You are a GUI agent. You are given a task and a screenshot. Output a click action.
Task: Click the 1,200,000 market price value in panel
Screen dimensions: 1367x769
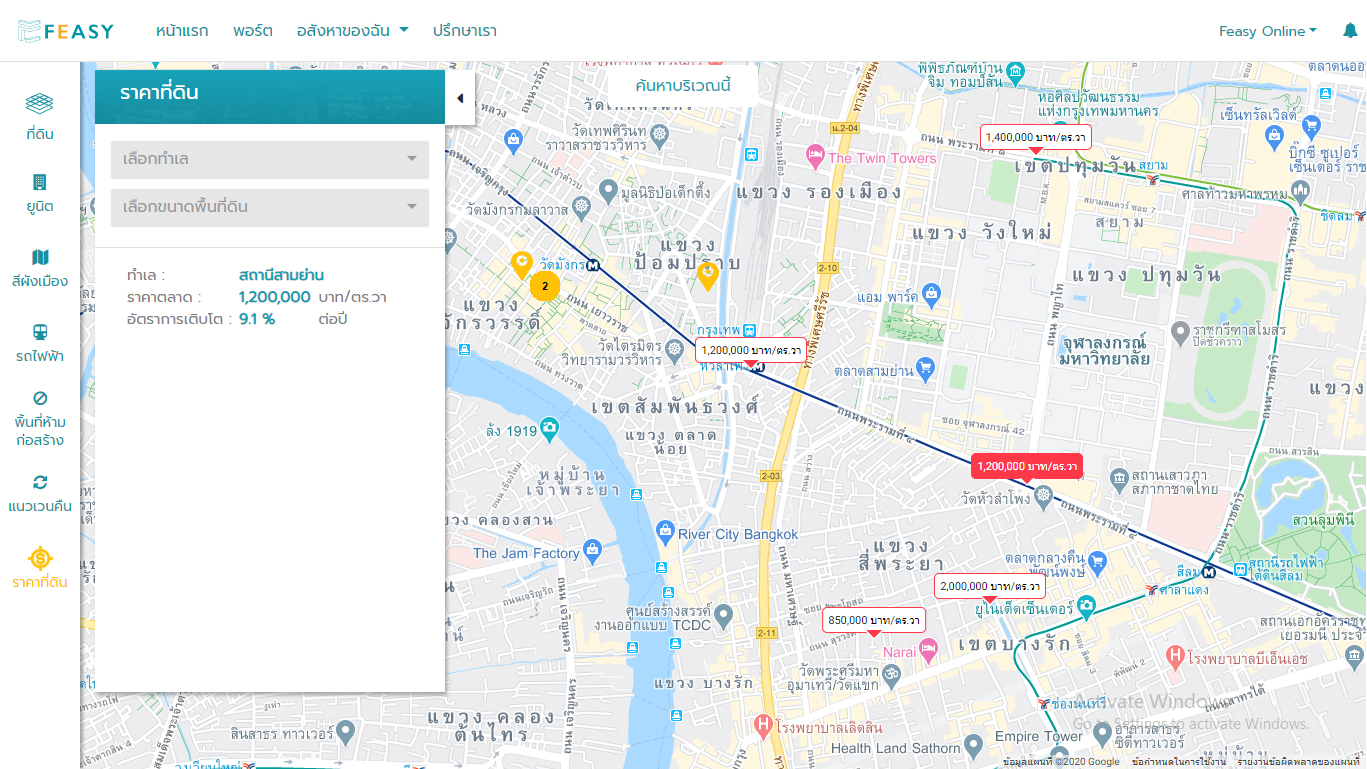(275, 297)
